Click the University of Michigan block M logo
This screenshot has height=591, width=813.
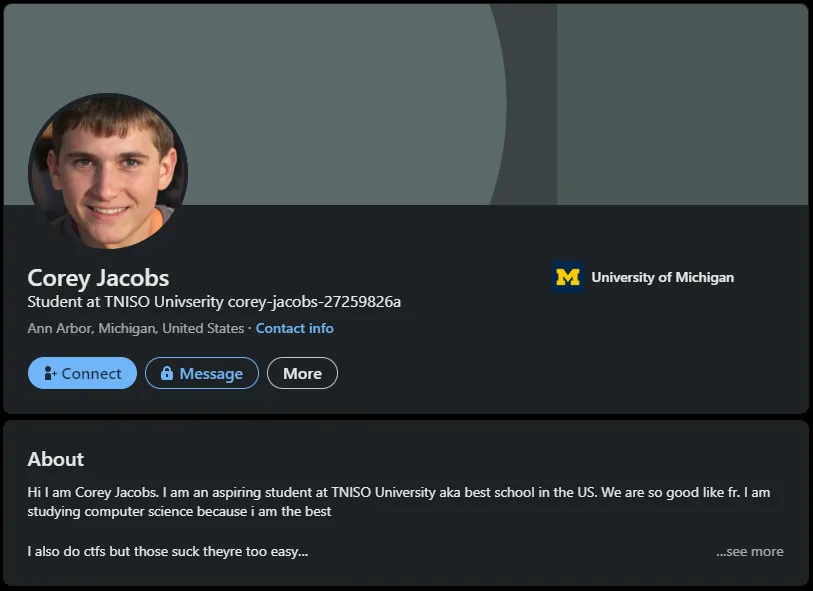pos(568,278)
